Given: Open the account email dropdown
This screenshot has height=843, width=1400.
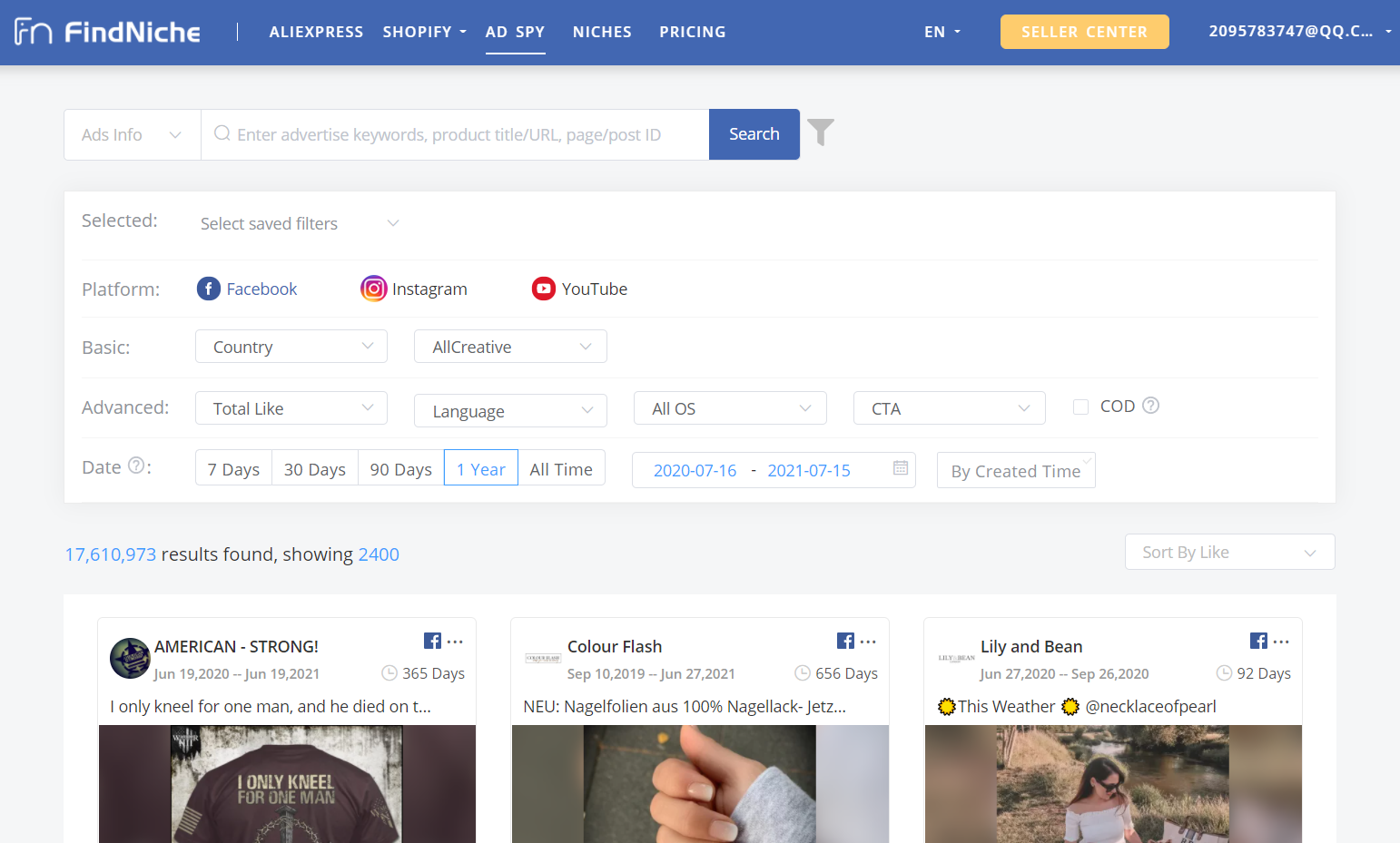Looking at the screenshot, I should (1300, 31).
